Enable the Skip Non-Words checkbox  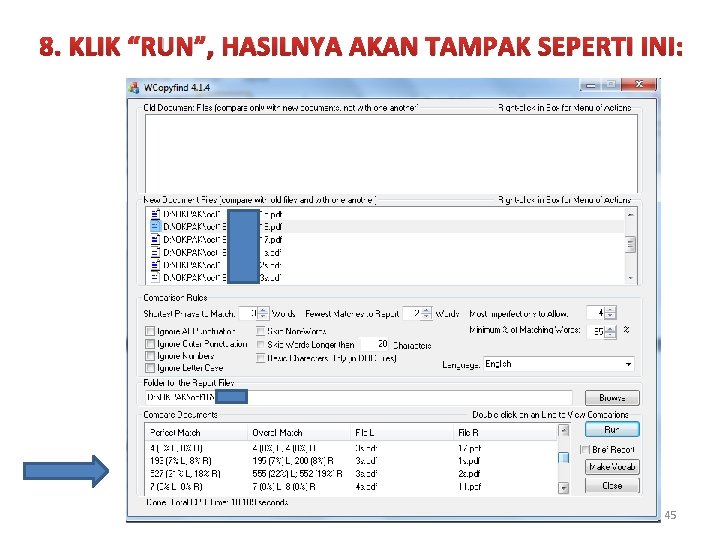click(x=260, y=331)
